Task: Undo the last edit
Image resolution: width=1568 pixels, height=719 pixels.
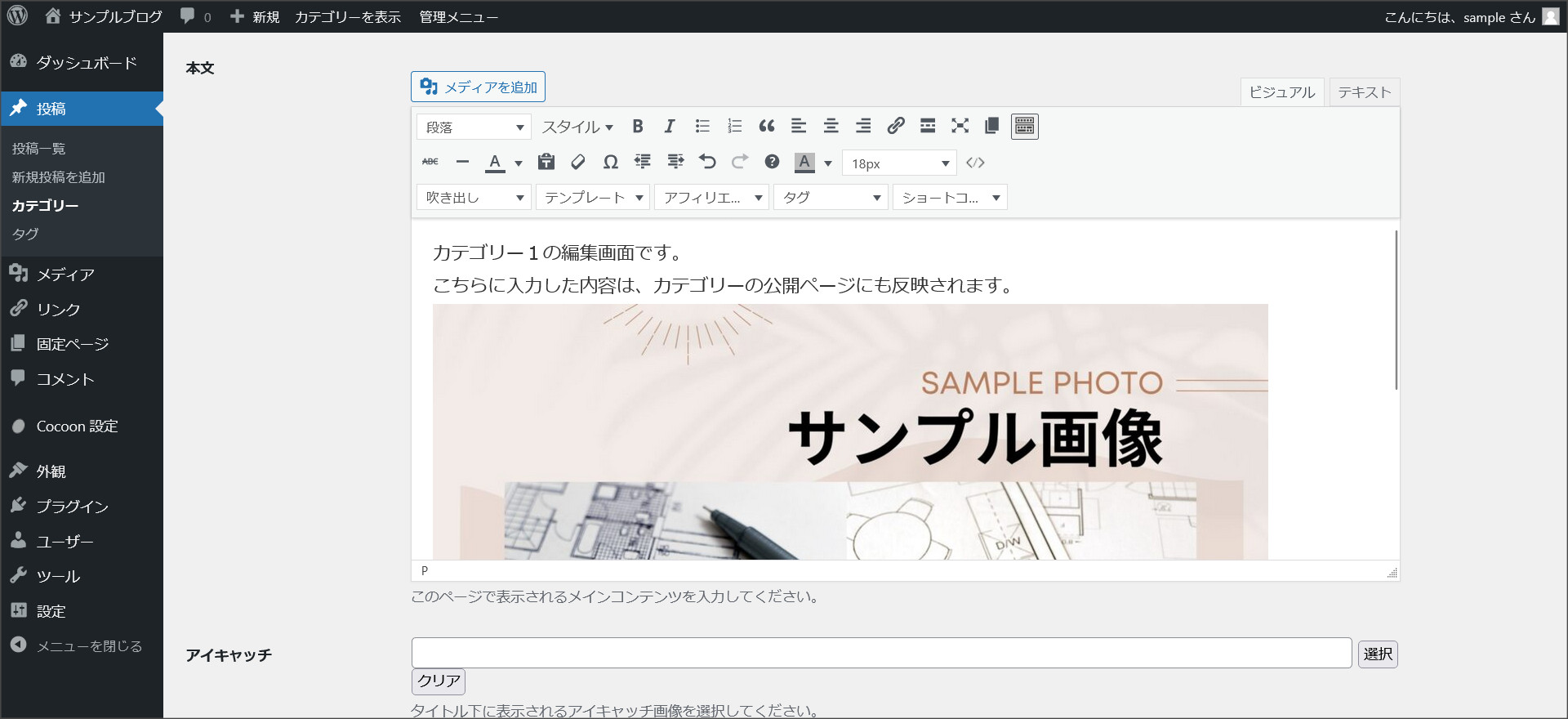Action: (x=707, y=163)
